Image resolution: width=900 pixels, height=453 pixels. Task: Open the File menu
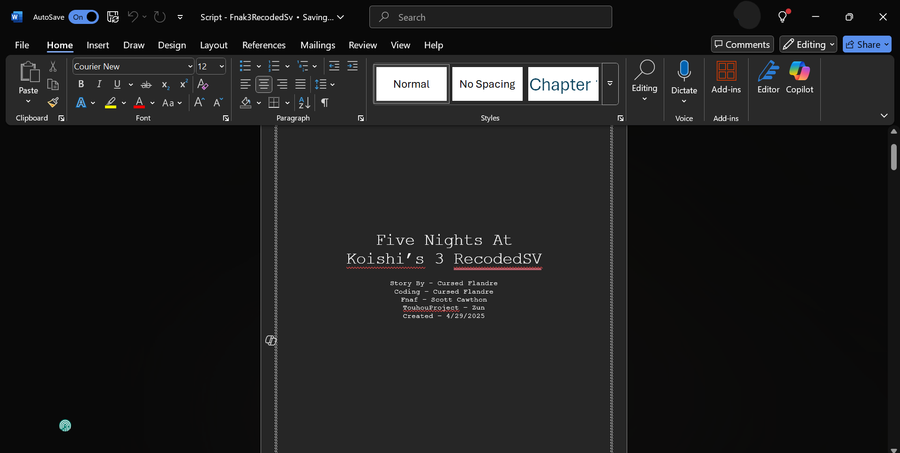[x=22, y=45]
